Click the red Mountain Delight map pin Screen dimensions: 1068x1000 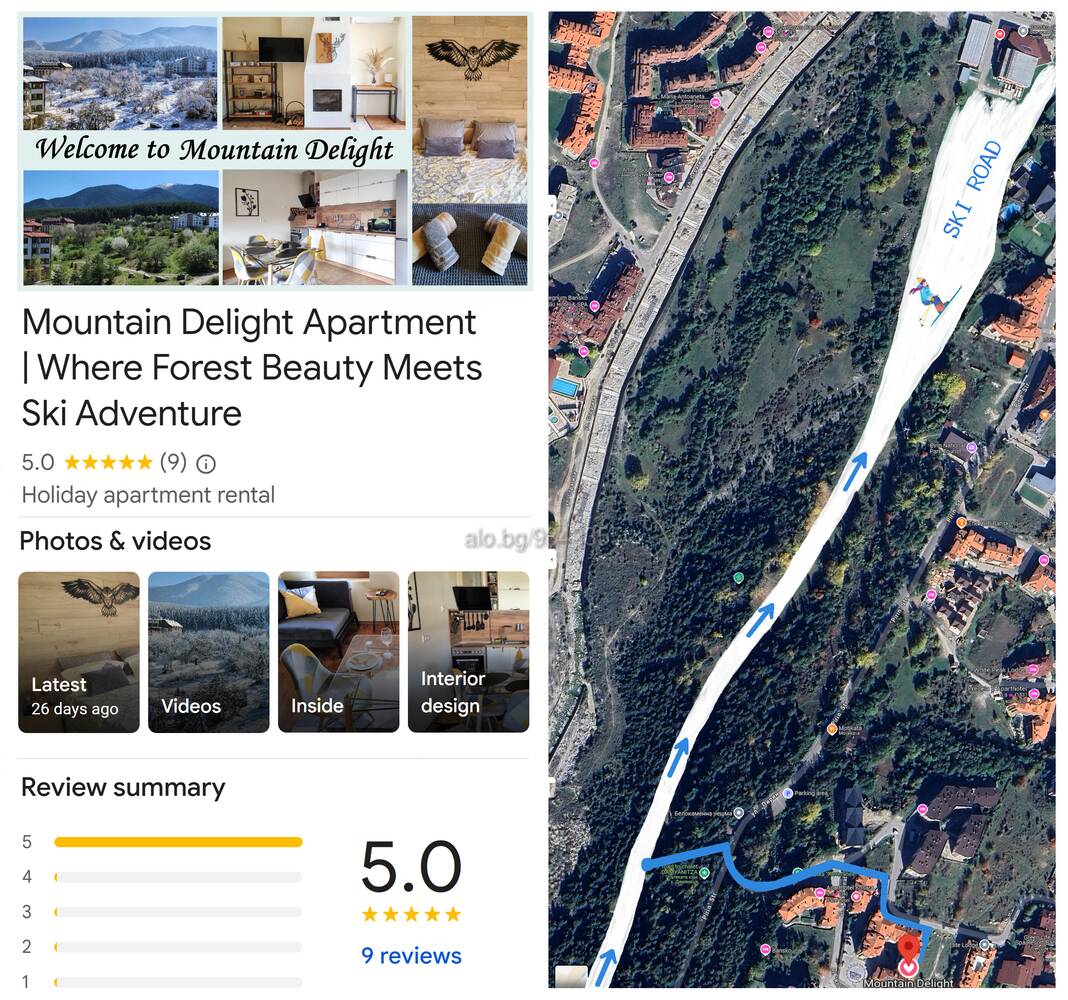908,948
